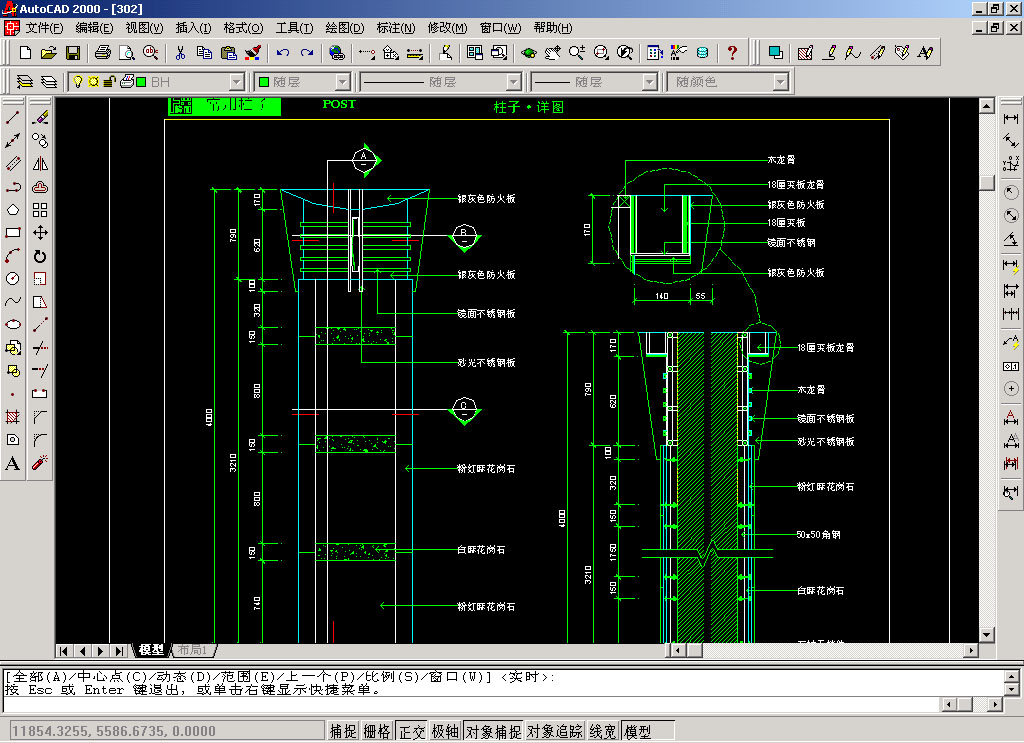The width and height of the screenshot is (1024, 743).
Task: Open the Hatch tool
Action: (x=13, y=417)
